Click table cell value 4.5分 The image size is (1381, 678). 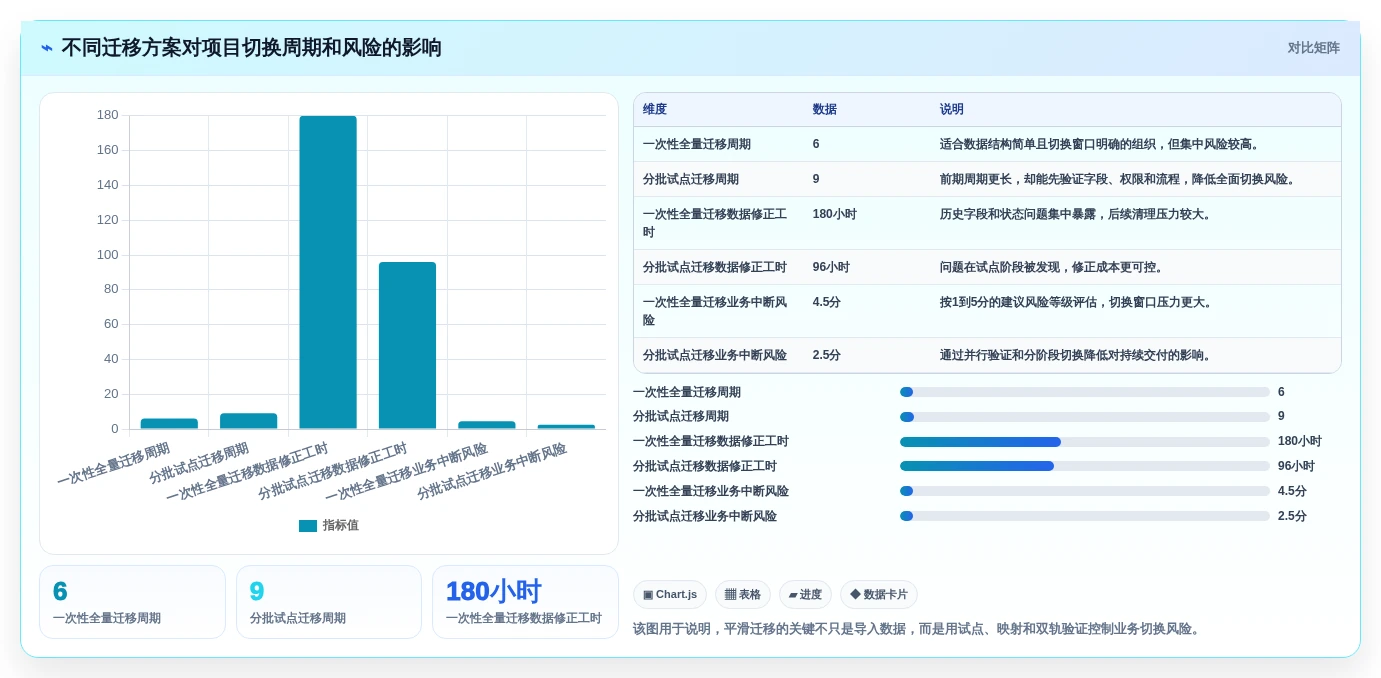pyautogui.click(x=827, y=303)
